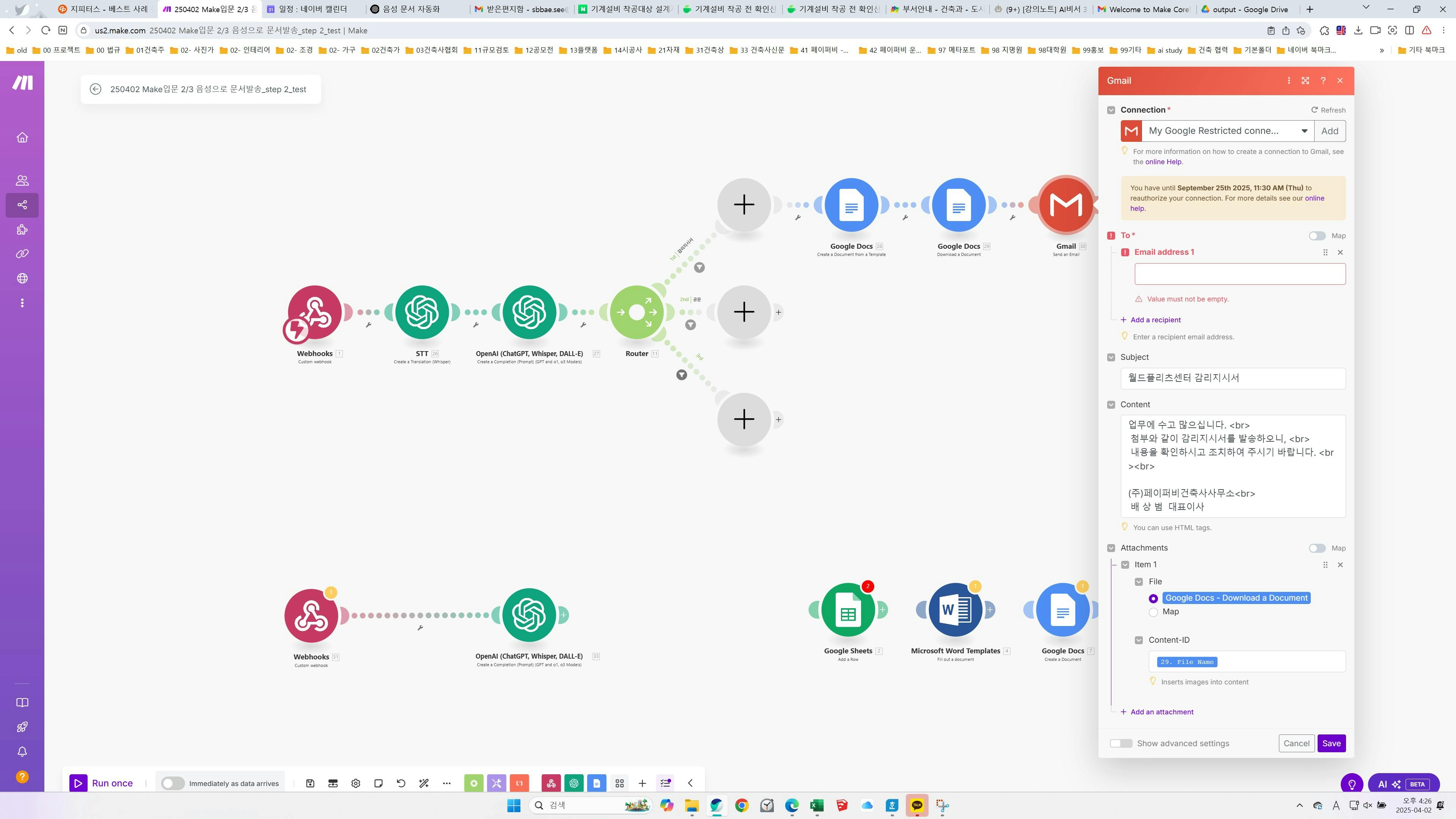Click the Save button in Gmail panel
Image resolution: width=1456 pixels, height=819 pixels.
click(1331, 744)
